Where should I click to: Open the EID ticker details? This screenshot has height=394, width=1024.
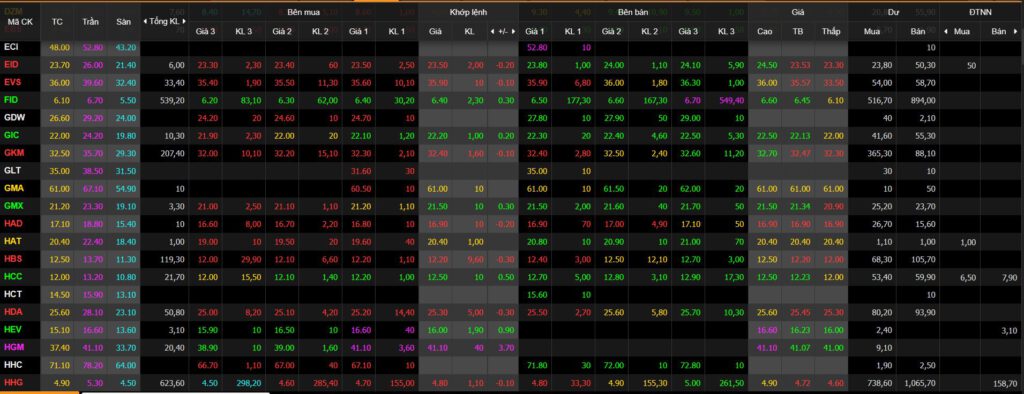pyautogui.click(x=10, y=64)
